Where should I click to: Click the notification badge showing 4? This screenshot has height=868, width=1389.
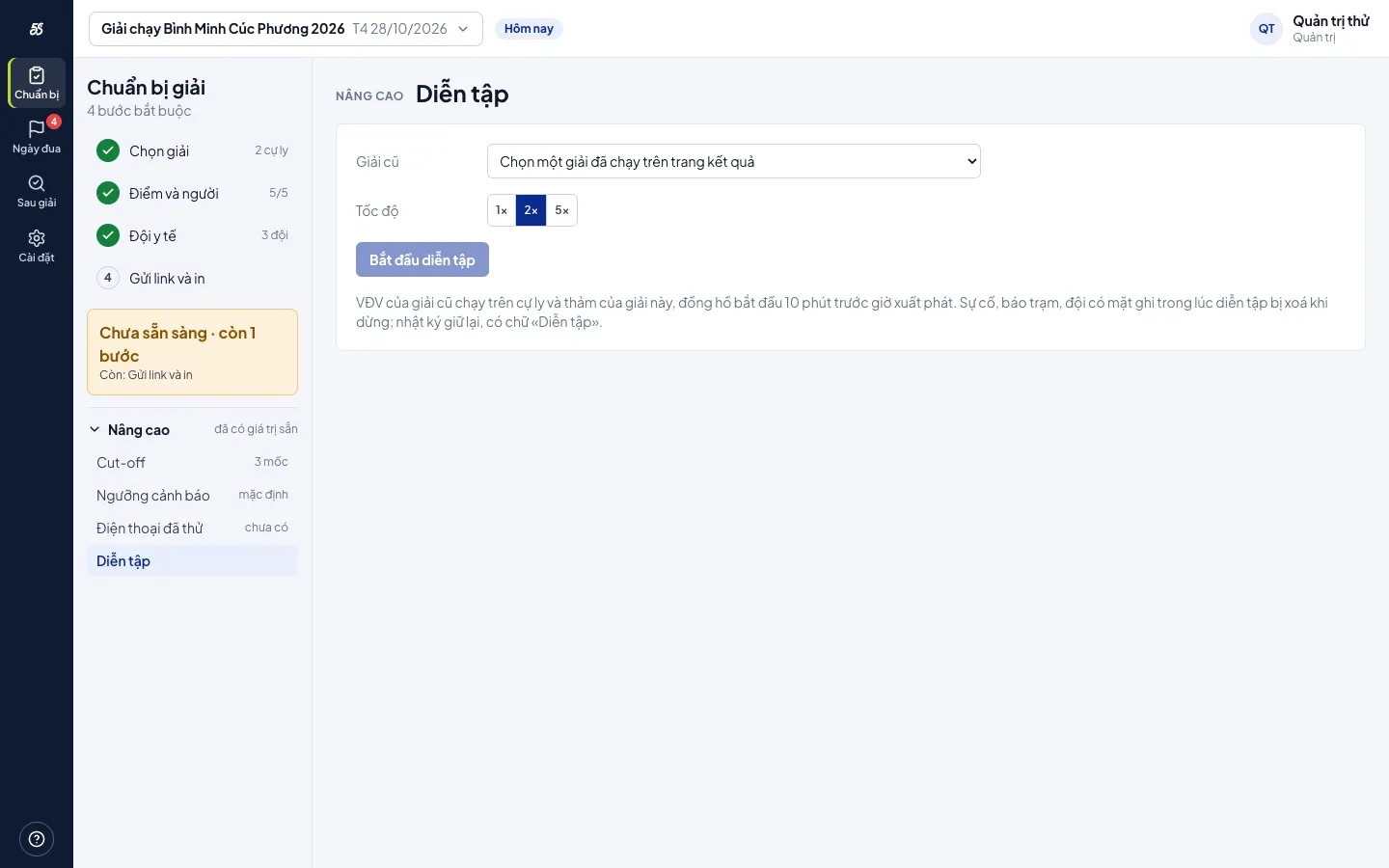tap(54, 122)
